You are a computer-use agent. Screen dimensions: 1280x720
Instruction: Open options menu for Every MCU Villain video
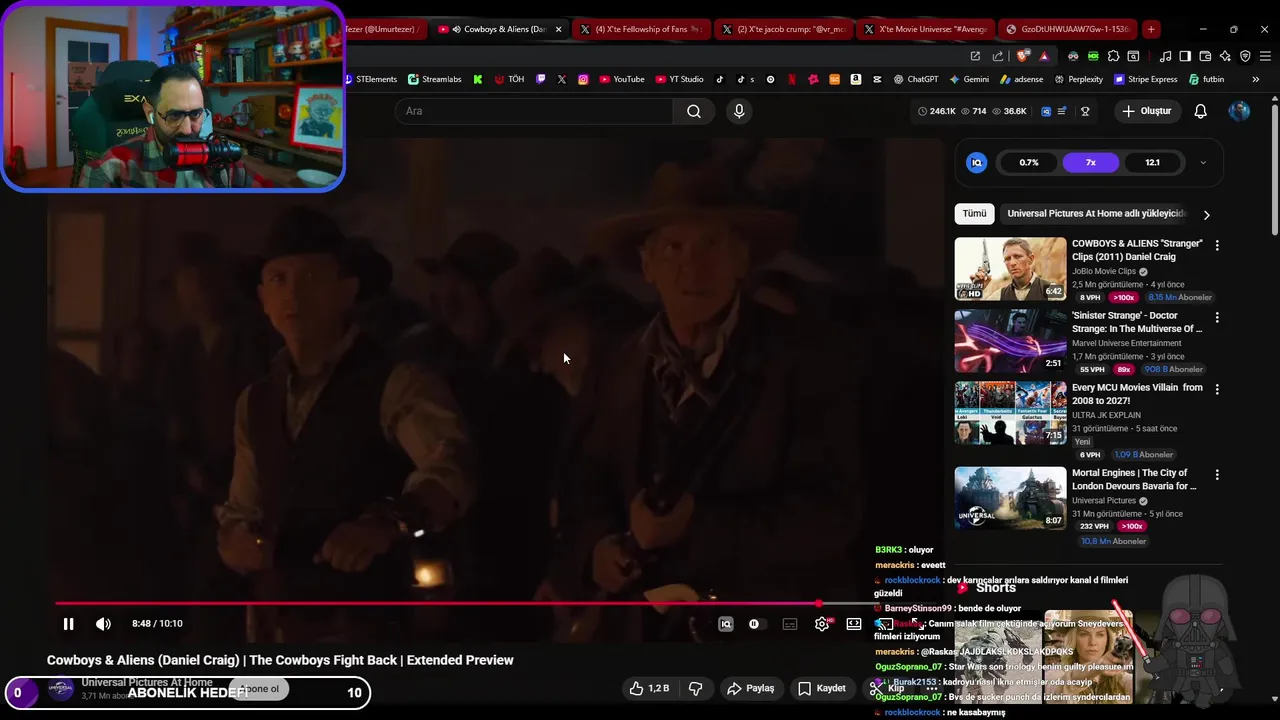pos(1217,389)
